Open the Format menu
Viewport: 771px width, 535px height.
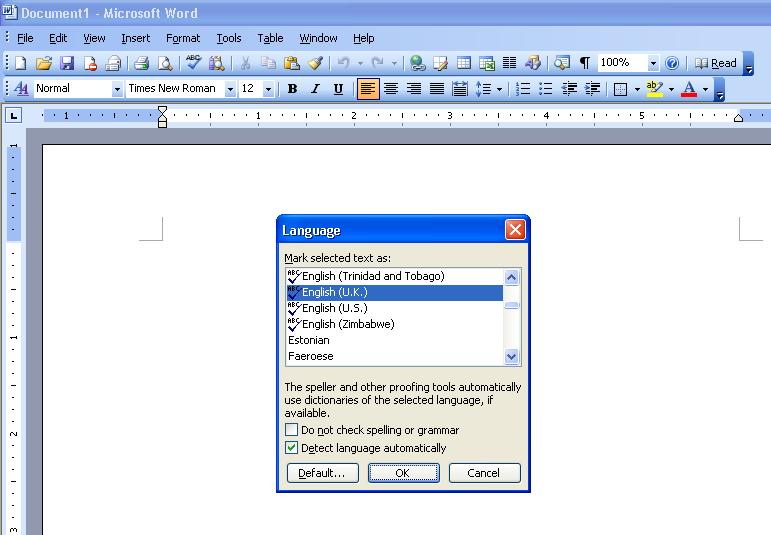(x=183, y=38)
